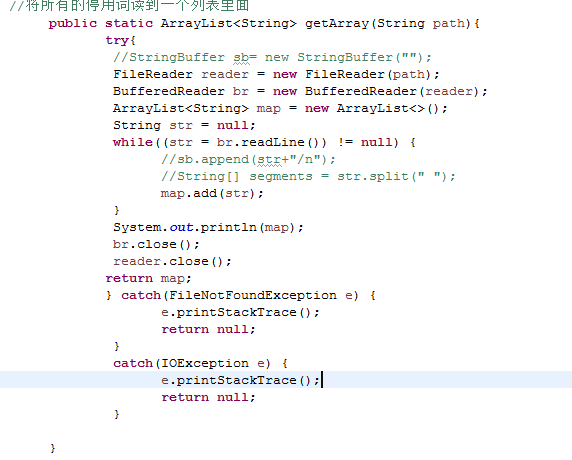Click 'return map;' statement

click(x=148, y=278)
